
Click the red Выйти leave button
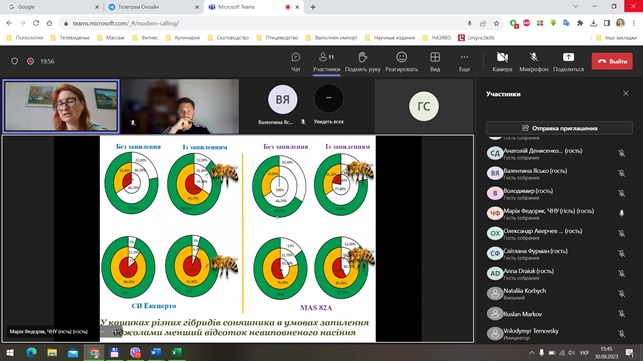coord(612,62)
